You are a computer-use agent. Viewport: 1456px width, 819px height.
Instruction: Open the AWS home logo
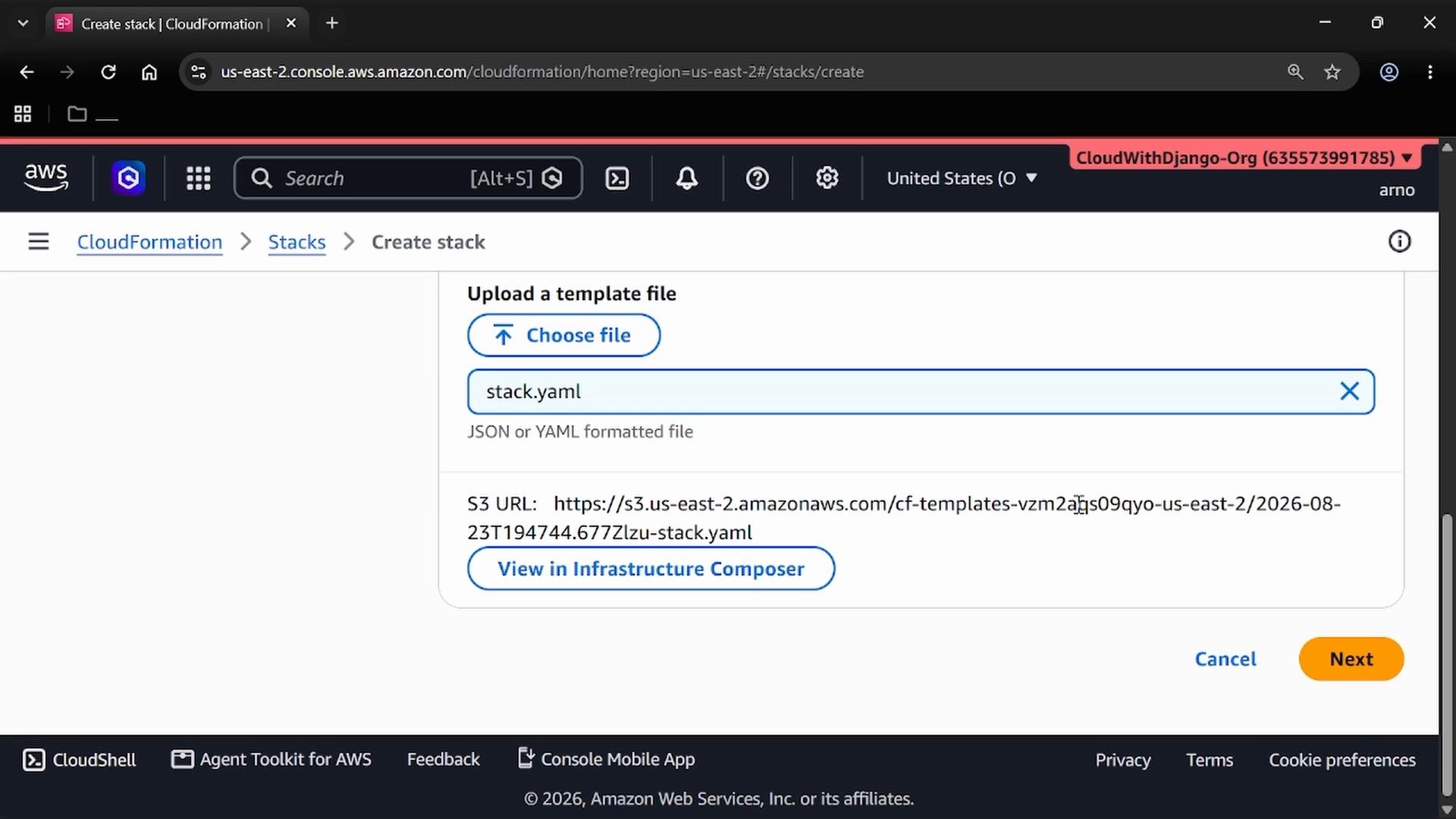[46, 177]
